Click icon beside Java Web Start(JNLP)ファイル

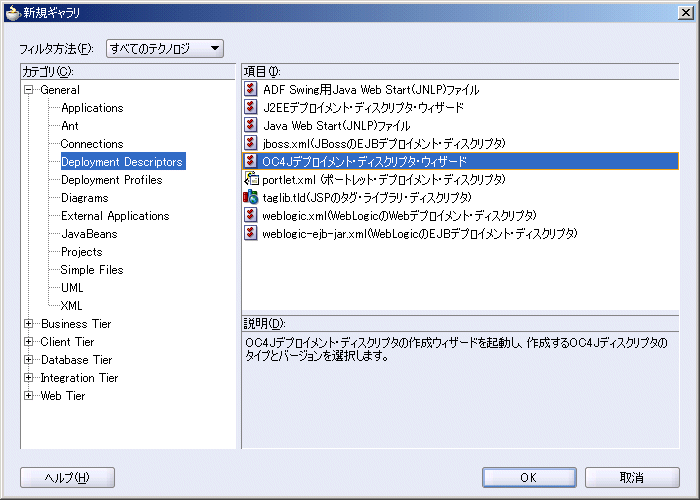point(250,125)
